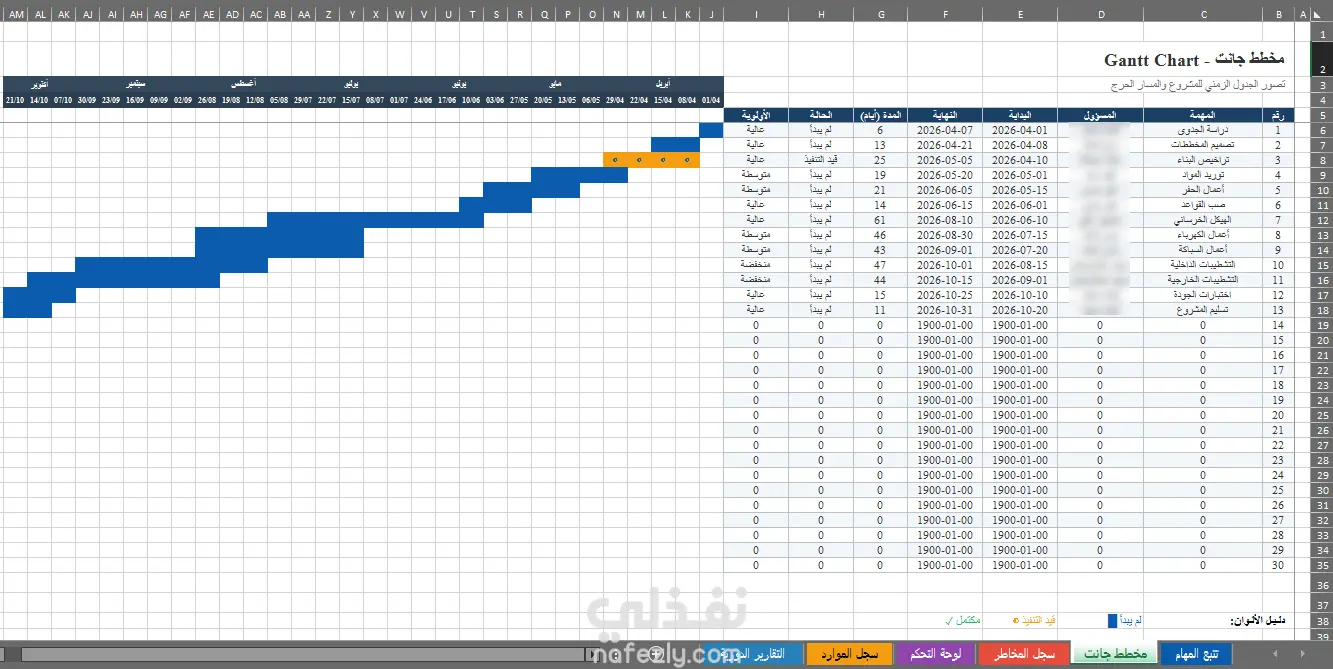
Task: Click the المدة (أيام) heading cell
Action: pos(881,115)
